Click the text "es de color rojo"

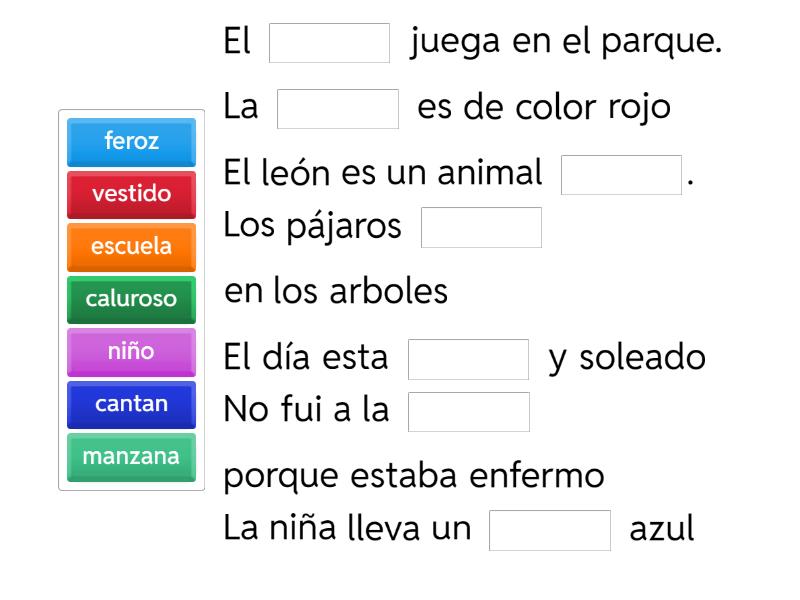click(545, 106)
